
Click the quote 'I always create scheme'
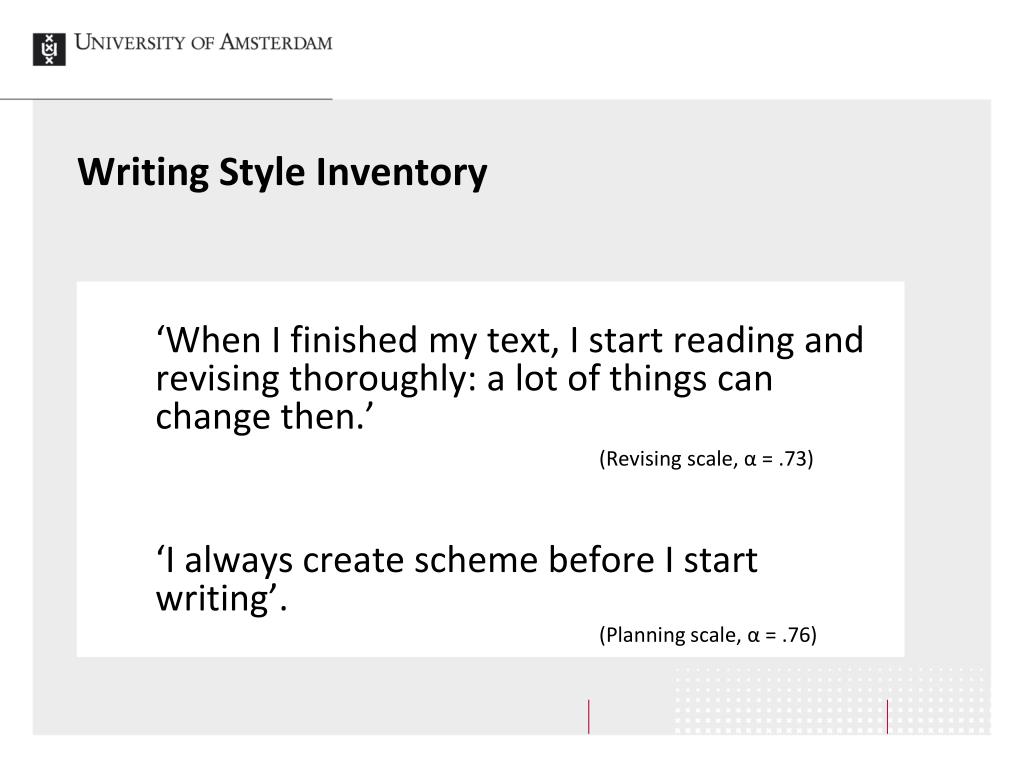[x=456, y=579]
